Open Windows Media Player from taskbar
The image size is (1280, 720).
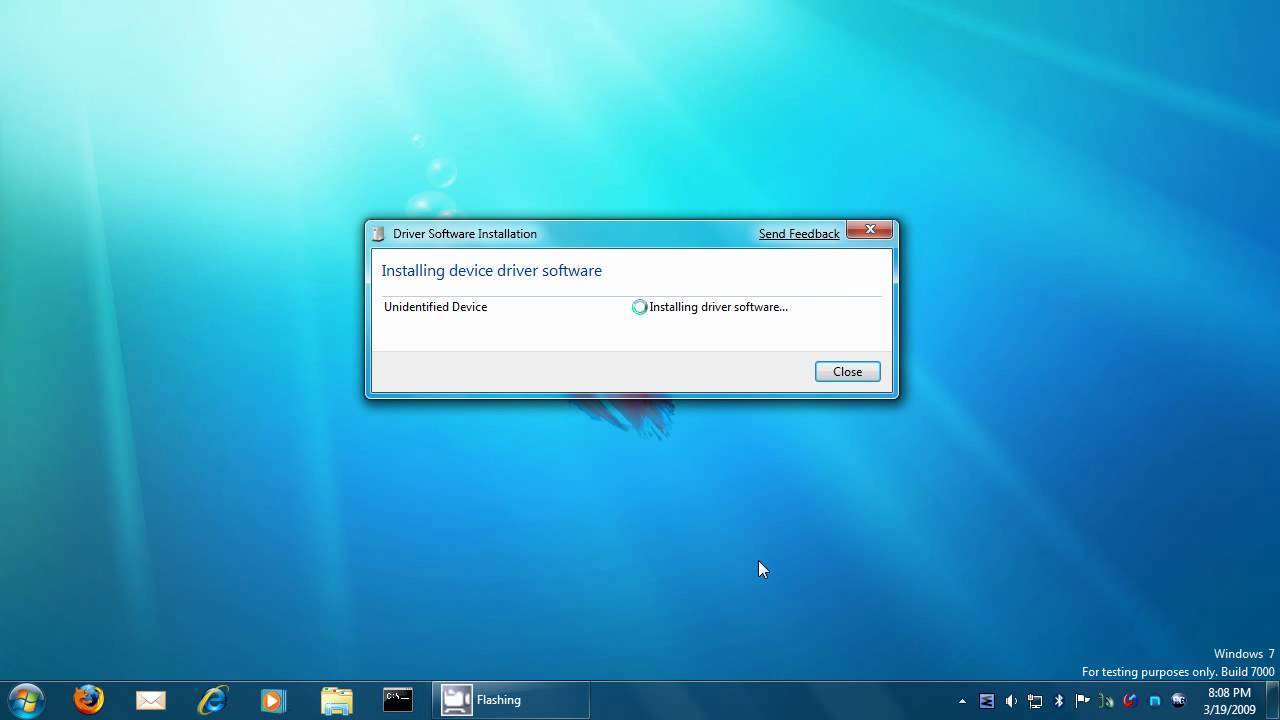(273, 700)
